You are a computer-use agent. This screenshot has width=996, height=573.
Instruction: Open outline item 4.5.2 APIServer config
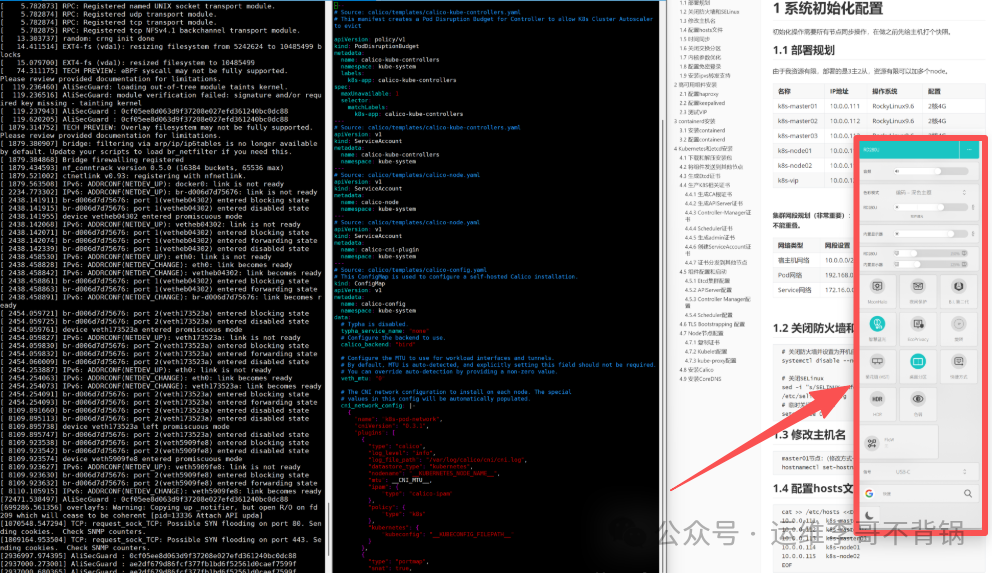(x=708, y=290)
